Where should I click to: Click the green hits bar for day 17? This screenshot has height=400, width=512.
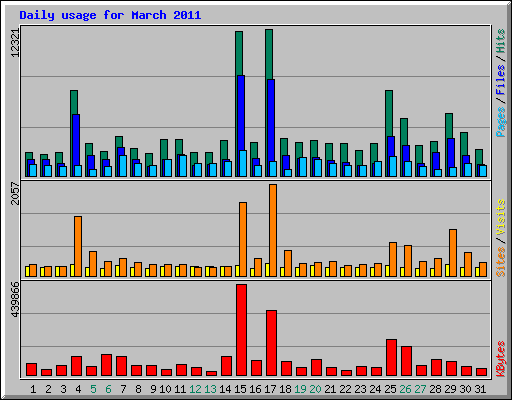pyautogui.click(x=269, y=54)
